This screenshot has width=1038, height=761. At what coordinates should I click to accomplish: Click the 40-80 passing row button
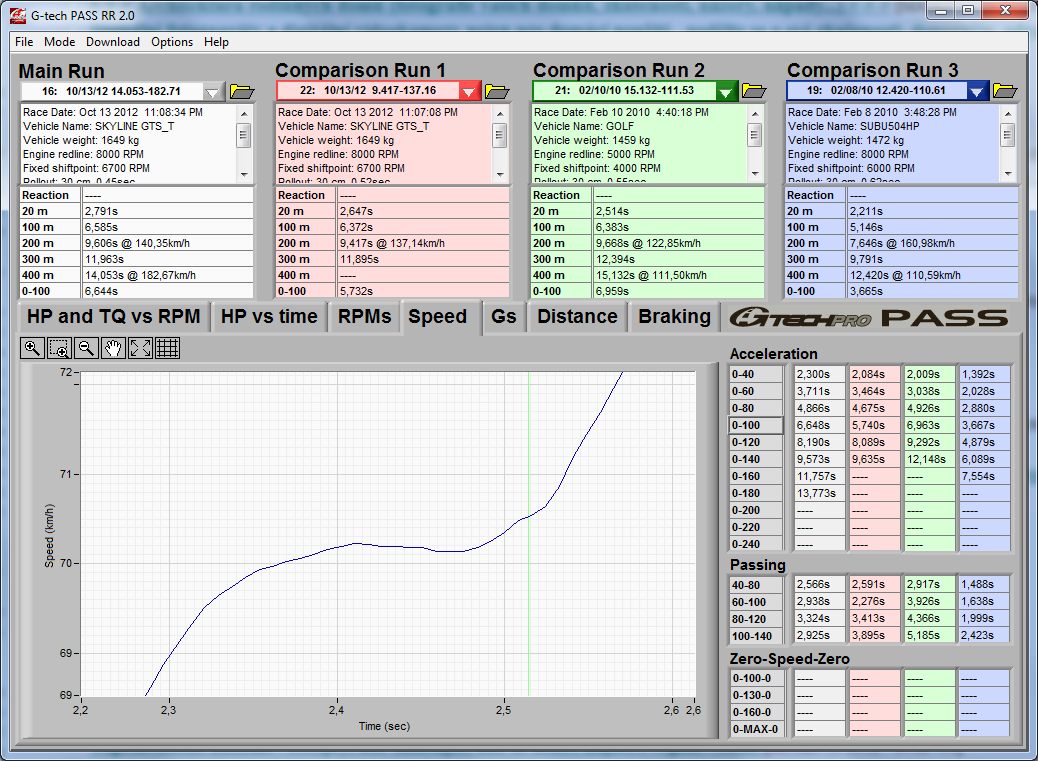click(756, 585)
